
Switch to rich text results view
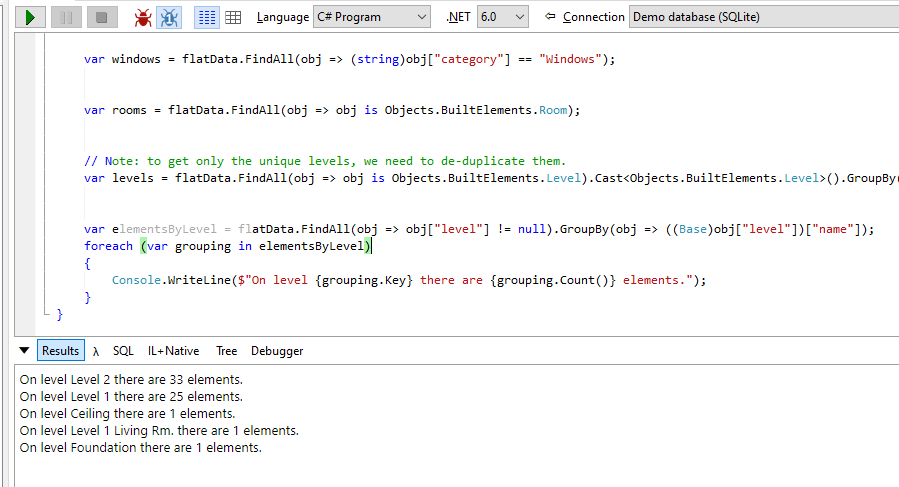(x=207, y=17)
